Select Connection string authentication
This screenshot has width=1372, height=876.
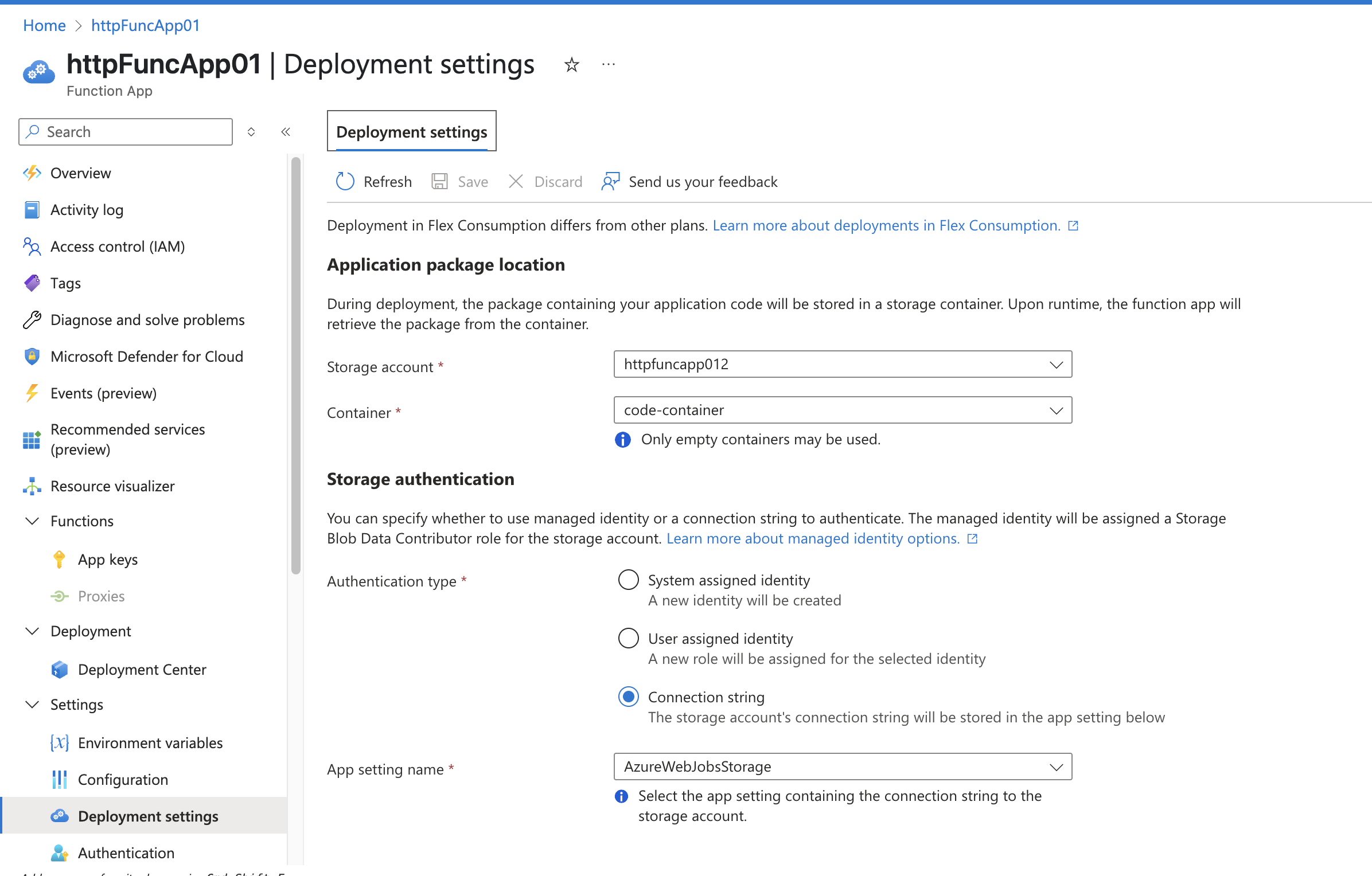628,697
